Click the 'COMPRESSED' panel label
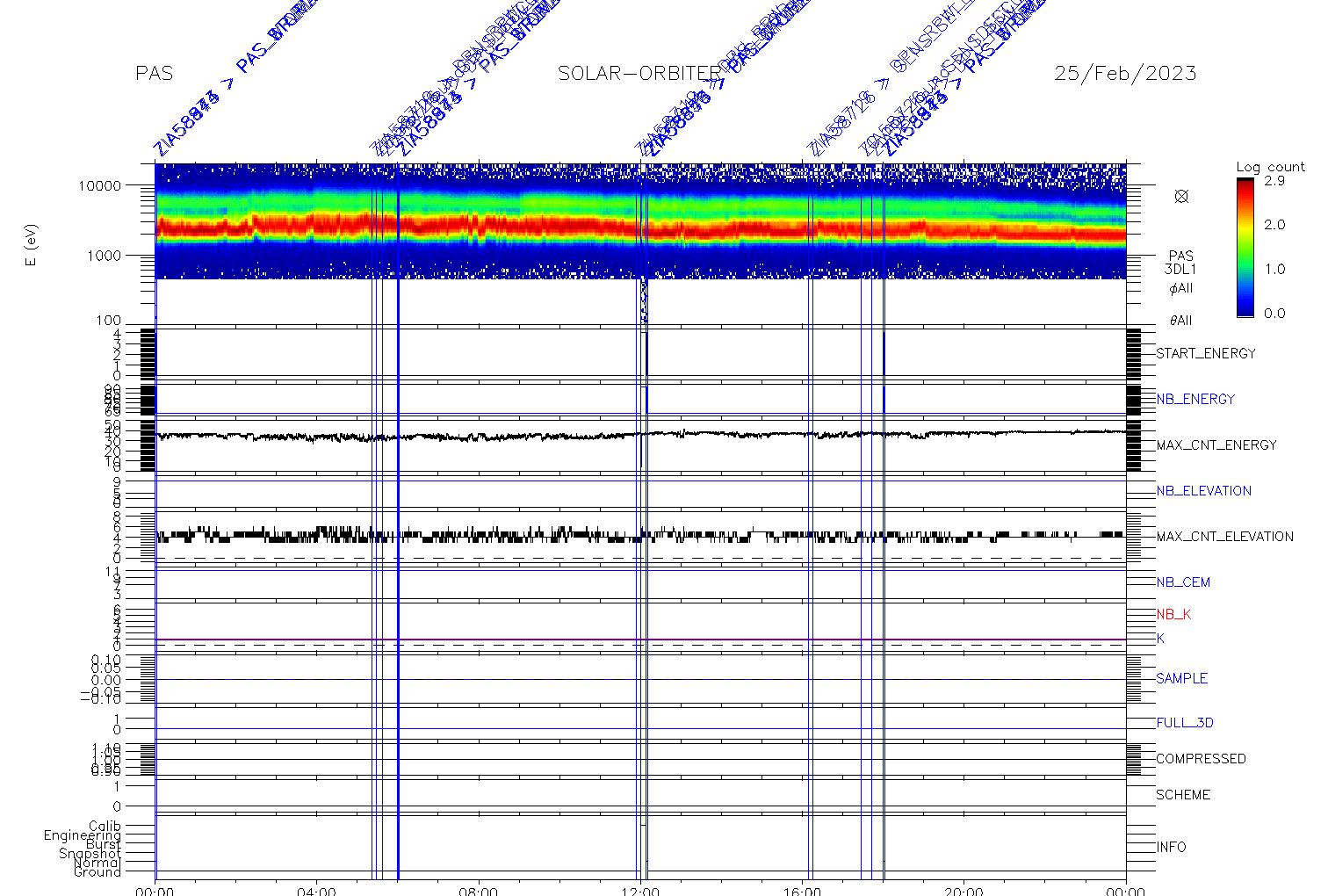 point(1201,759)
